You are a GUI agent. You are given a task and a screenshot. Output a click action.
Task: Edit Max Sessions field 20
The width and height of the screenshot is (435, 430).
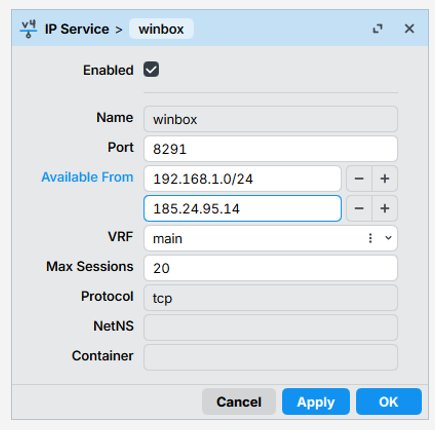[x=270, y=268]
